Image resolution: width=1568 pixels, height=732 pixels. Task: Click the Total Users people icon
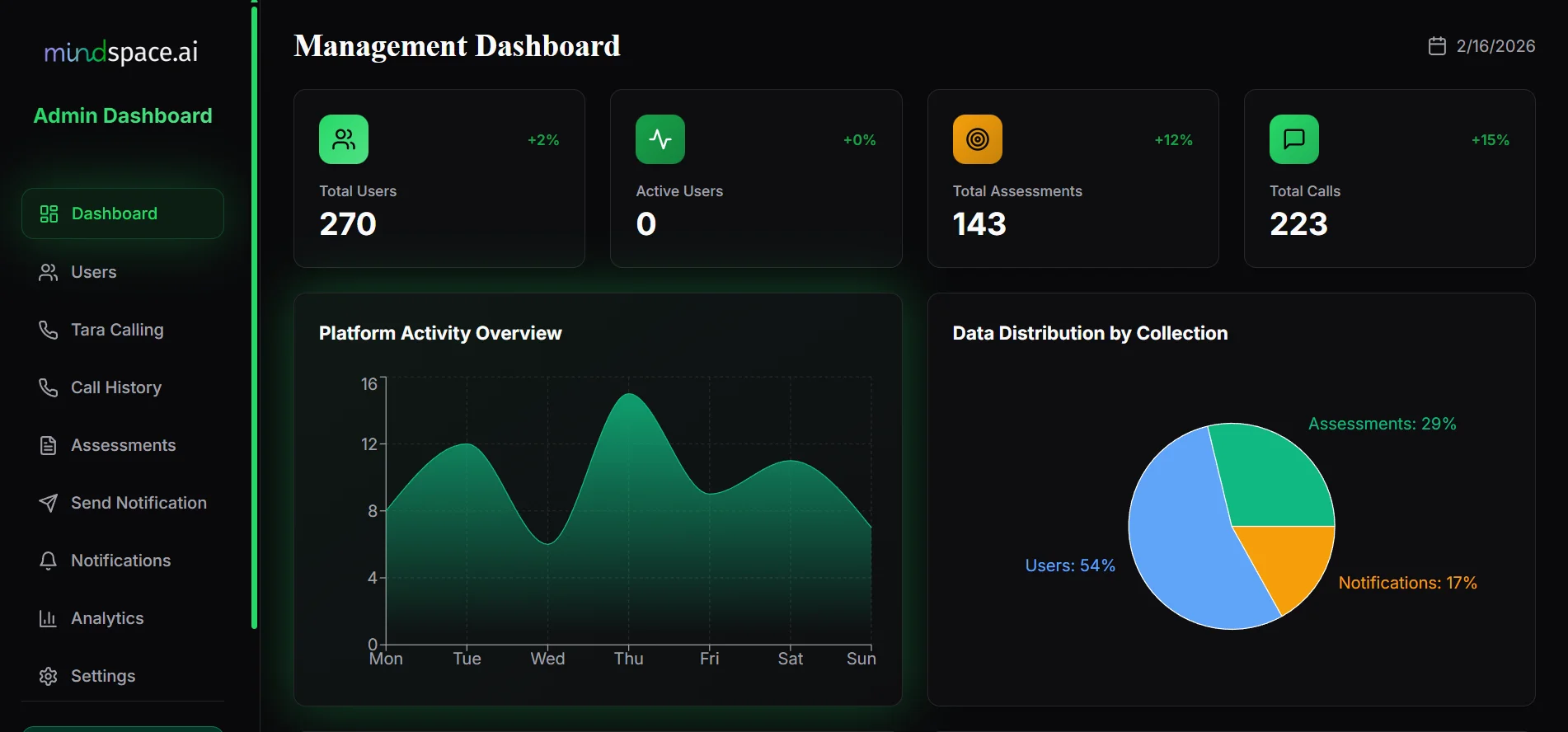click(344, 139)
